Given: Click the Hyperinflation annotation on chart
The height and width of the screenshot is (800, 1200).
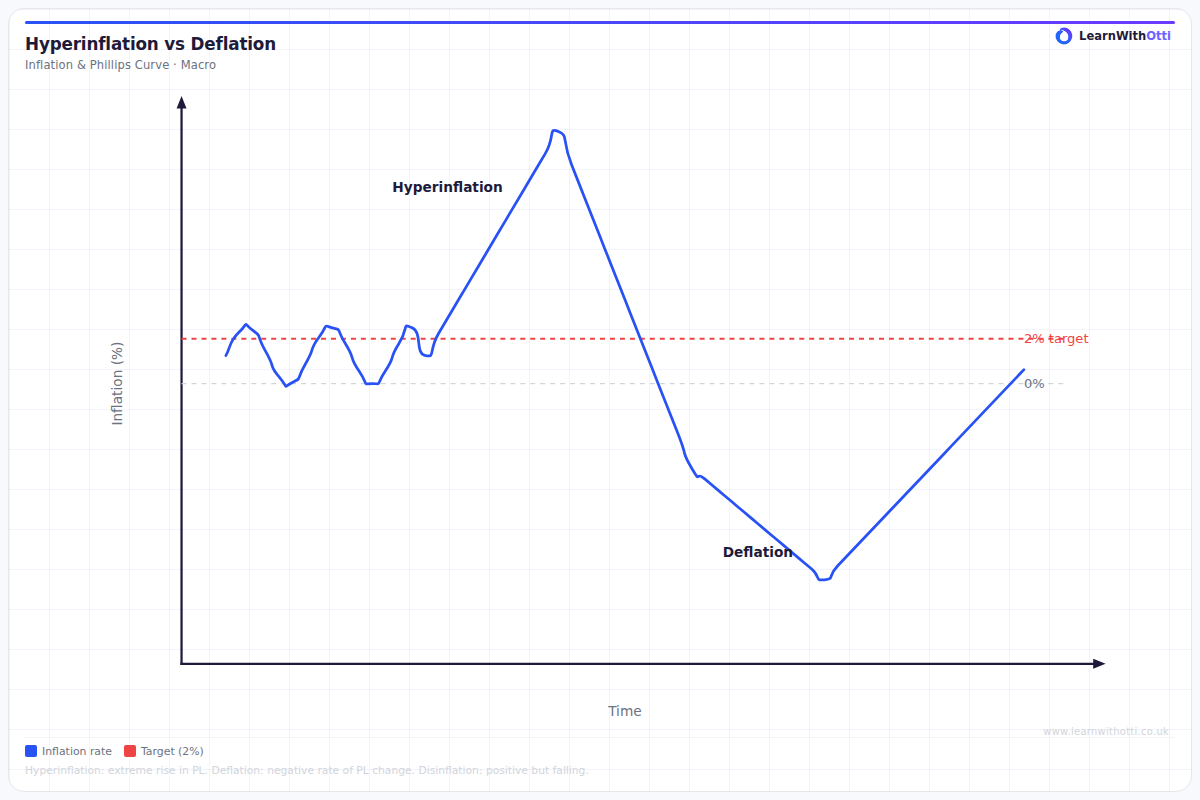Looking at the screenshot, I should coord(447,187).
